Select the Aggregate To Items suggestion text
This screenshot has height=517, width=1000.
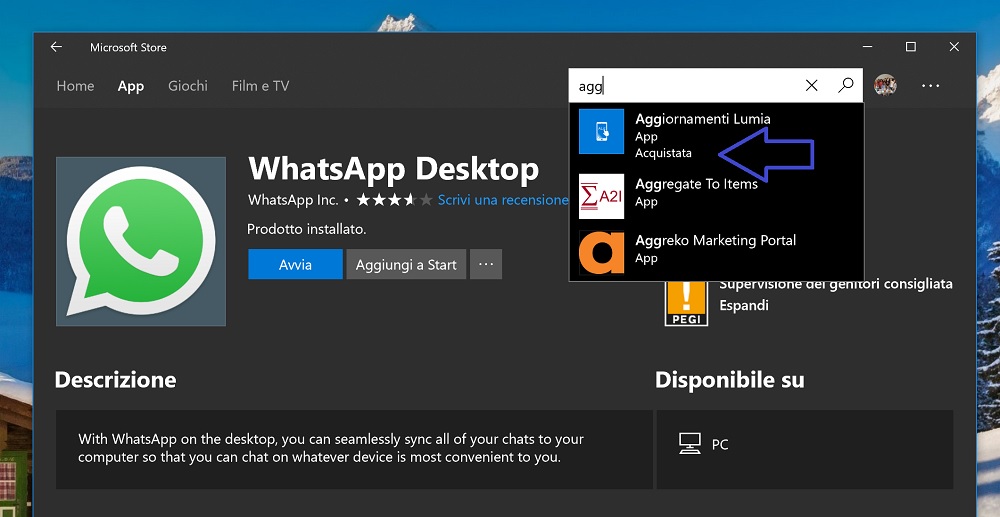click(x=696, y=184)
